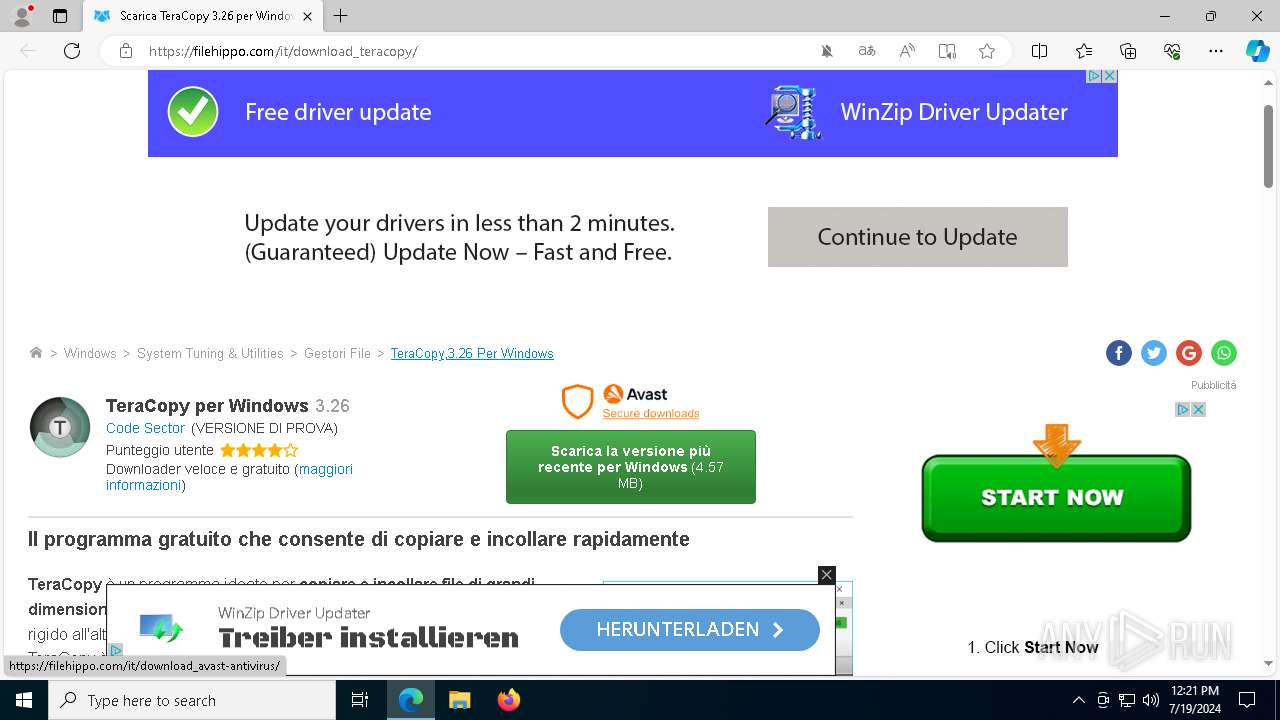Open the Copilot sidebar
The image size is (1280, 720).
point(1257,51)
